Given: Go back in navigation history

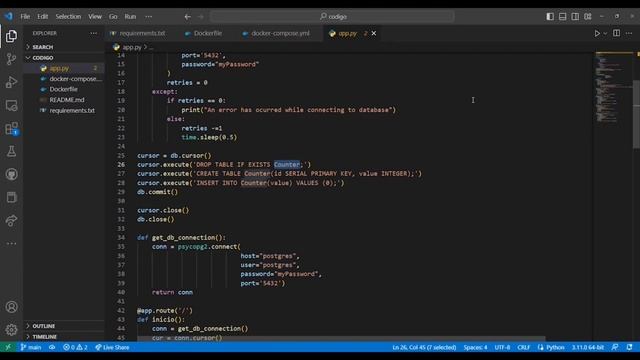Looking at the screenshot, I should pyautogui.click(x=187, y=17).
